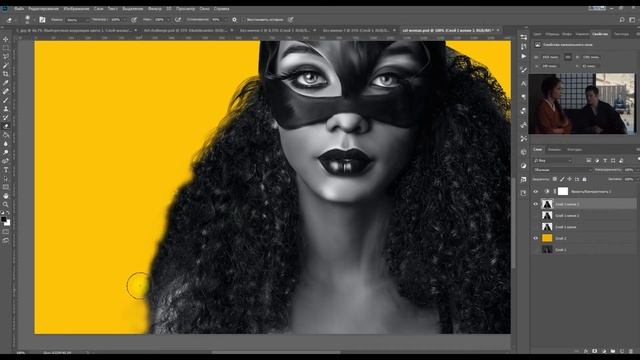Show the hidden Слой 1 копия layer
The width and height of the screenshot is (640, 360).
tap(536, 227)
